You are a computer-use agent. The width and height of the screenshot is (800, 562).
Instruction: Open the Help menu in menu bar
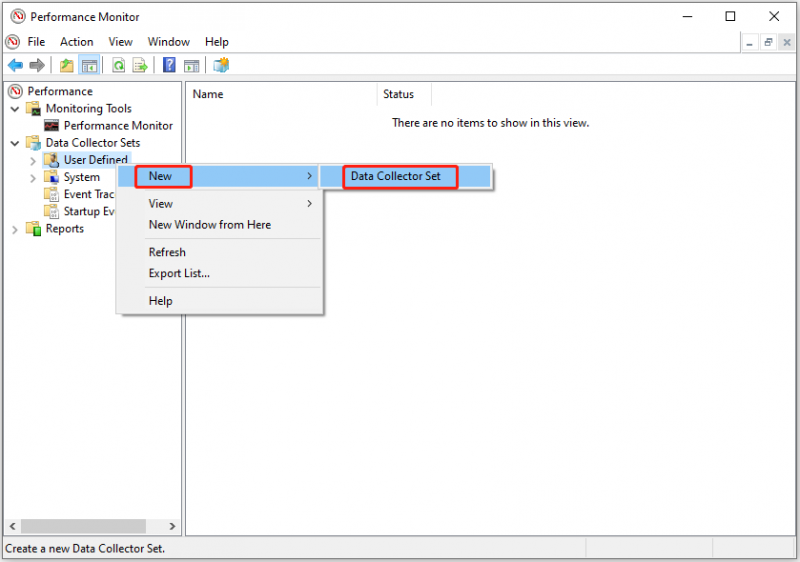(x=217, y=42)
